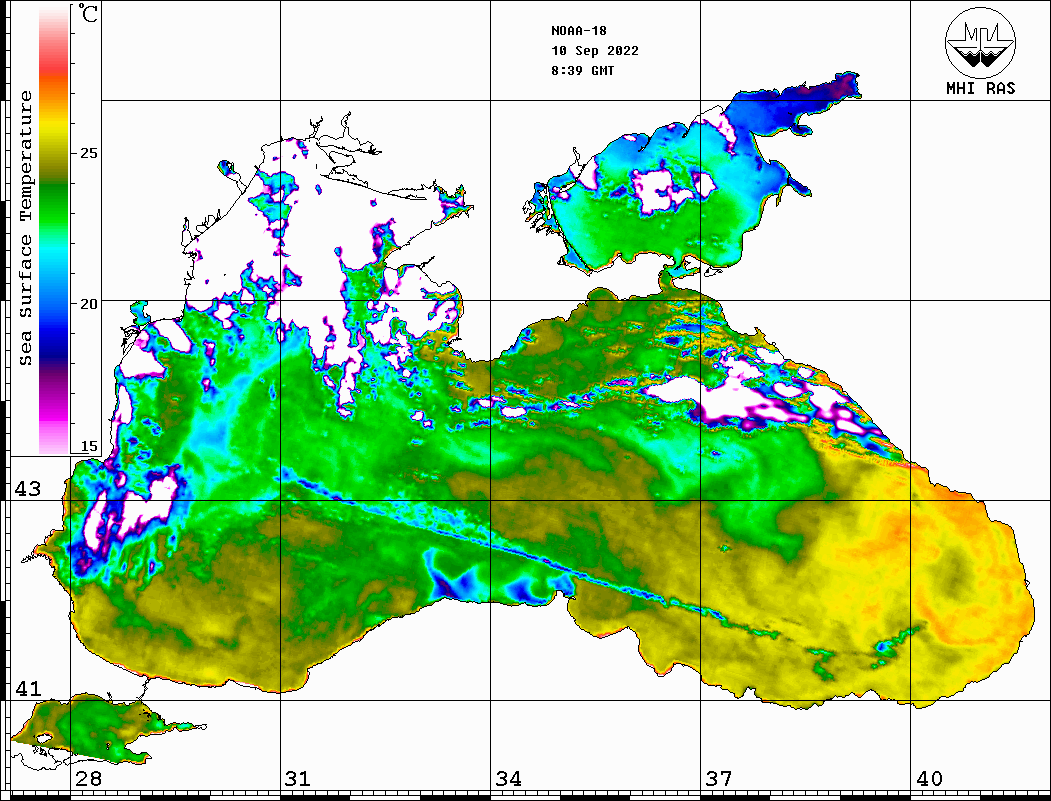Image resolution: width=1051 pixels, height=801 pixels.
Task: Click longitude label 37
Action: click(x=719, y=779)
